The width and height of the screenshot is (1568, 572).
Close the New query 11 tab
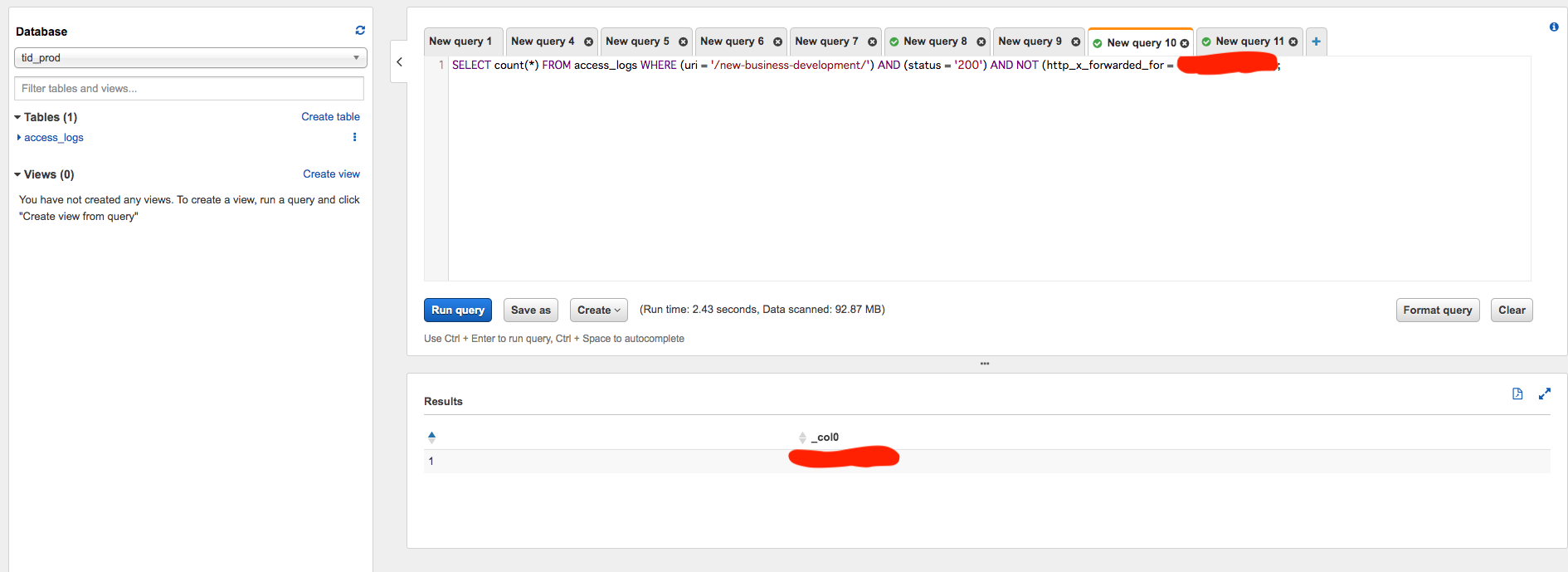tap(1293, 42)
